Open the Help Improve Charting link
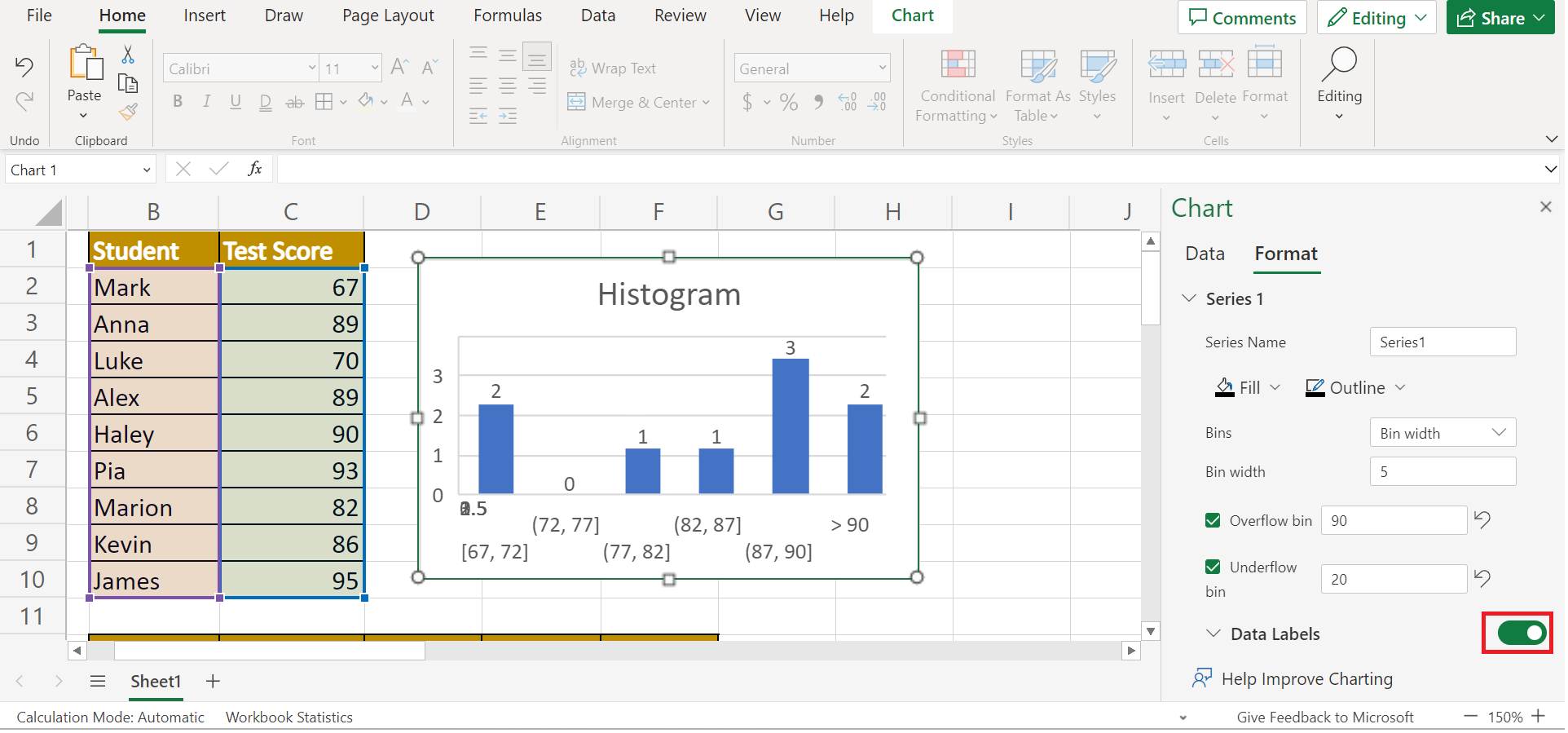Image resolution: width=1568 pixels, height=733 pixels. pyautogui.click(x=1306, y=678)
